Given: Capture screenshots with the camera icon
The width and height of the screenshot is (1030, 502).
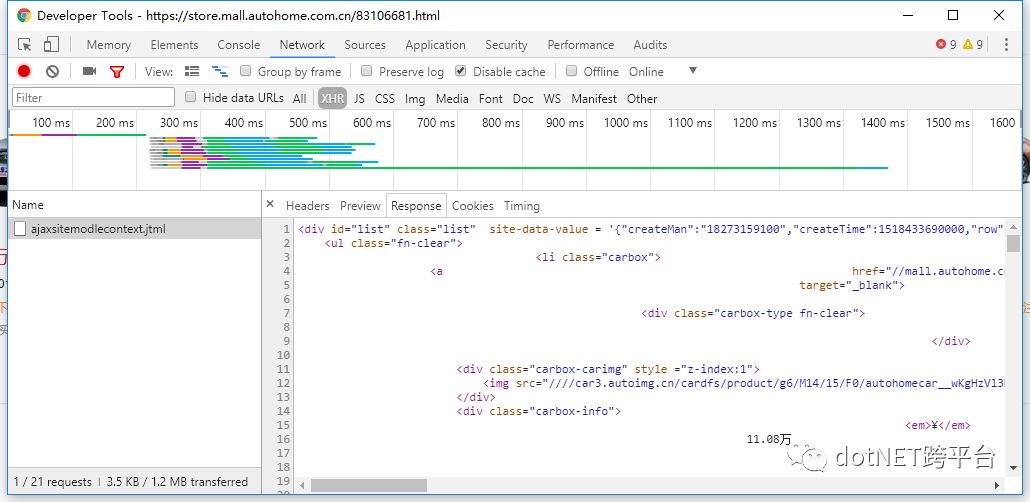Looking at the screenshot, I should pos(89,71).
